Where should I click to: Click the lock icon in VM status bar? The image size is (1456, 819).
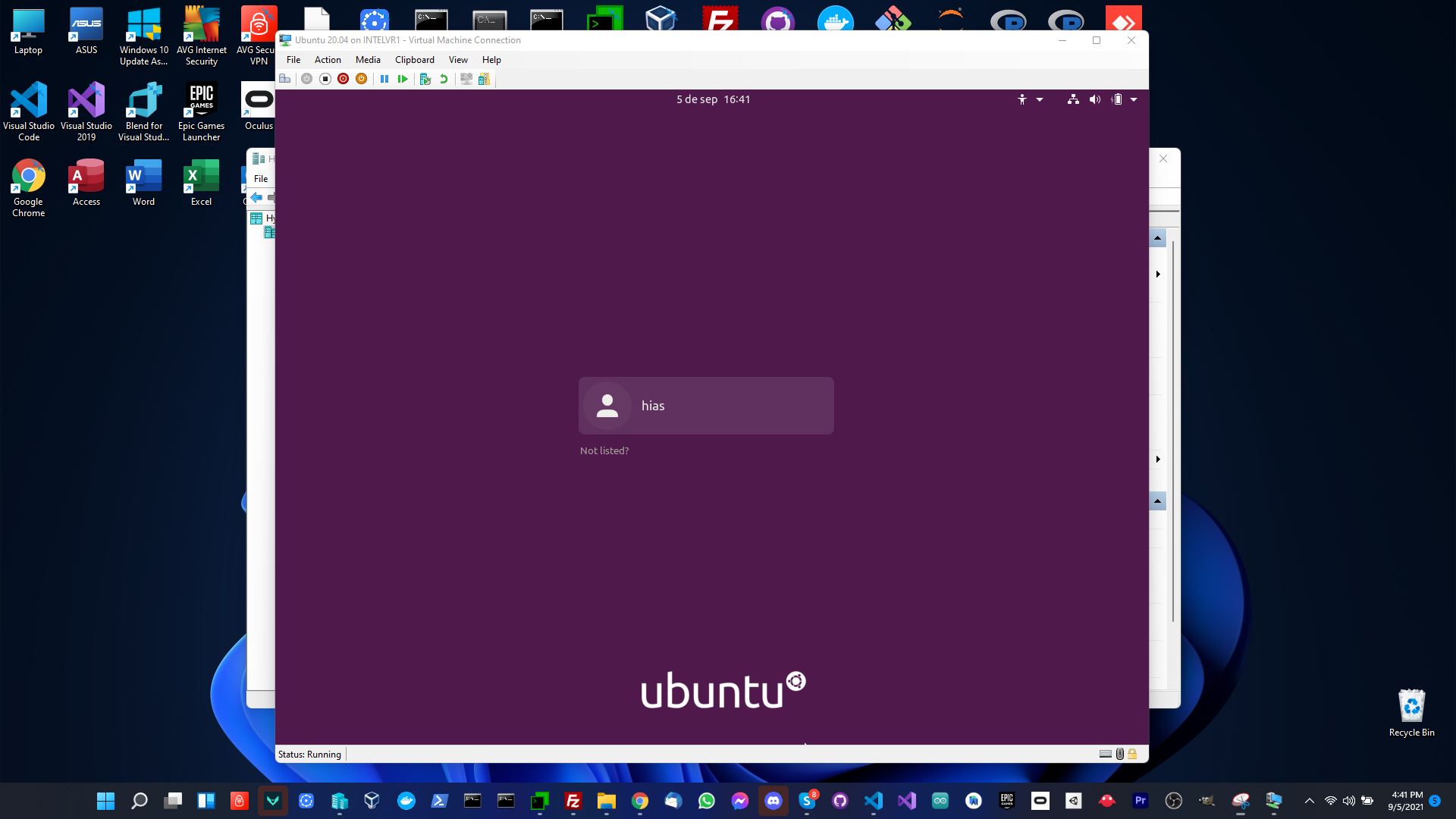click(1132, 754)
